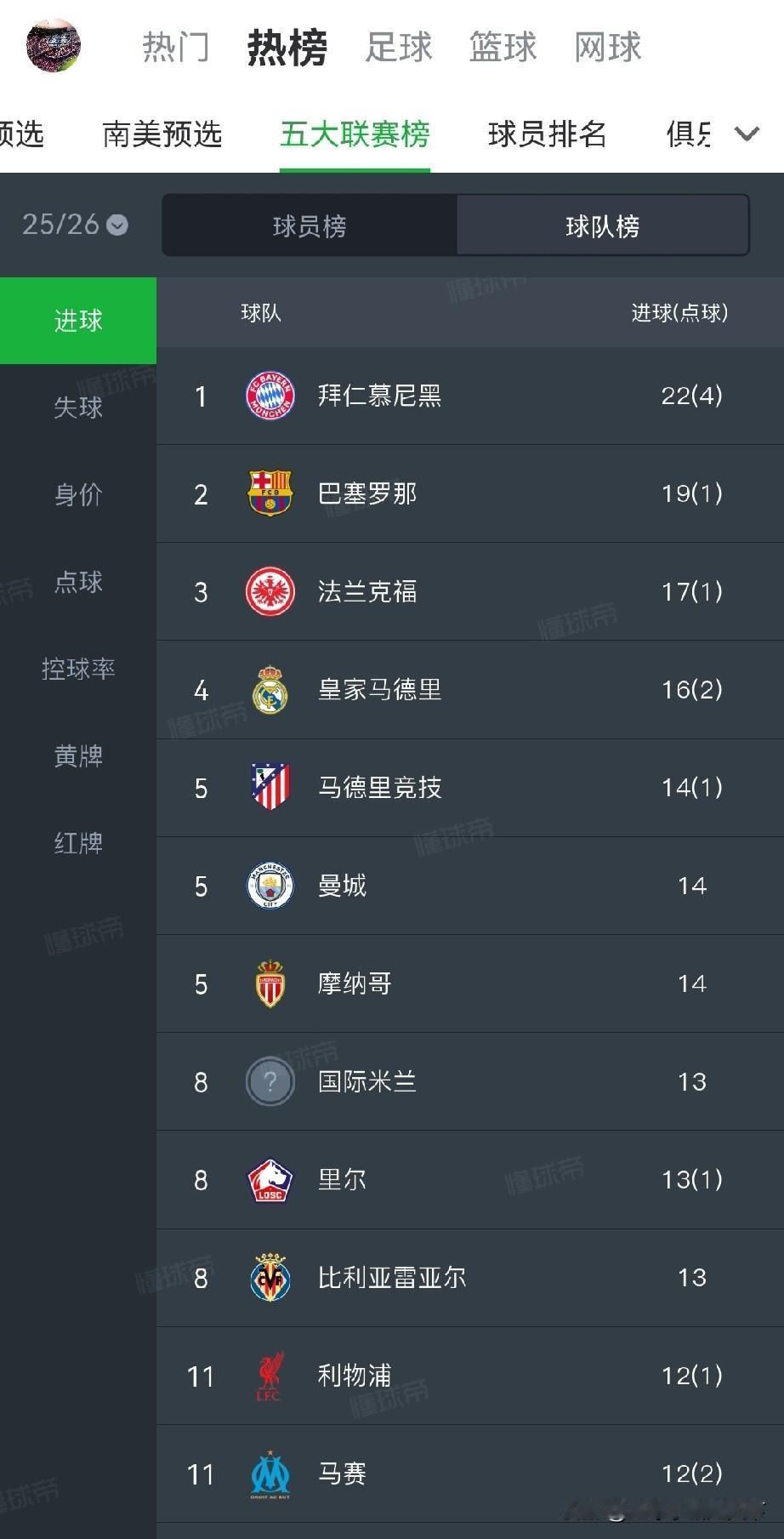Screen dimensions: 784x1539
Task: Tap the Real Madrid crest
Action: tap(270, 689)
